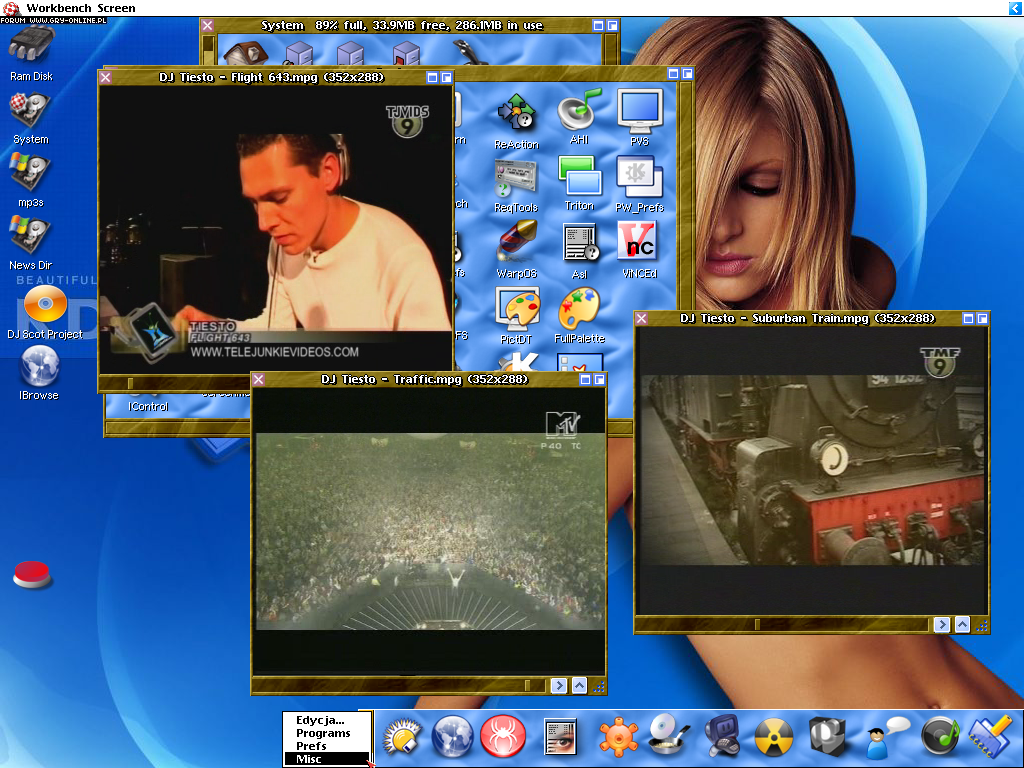
Task: Click the 'Workbench Screen' title text
Action: 81,8
